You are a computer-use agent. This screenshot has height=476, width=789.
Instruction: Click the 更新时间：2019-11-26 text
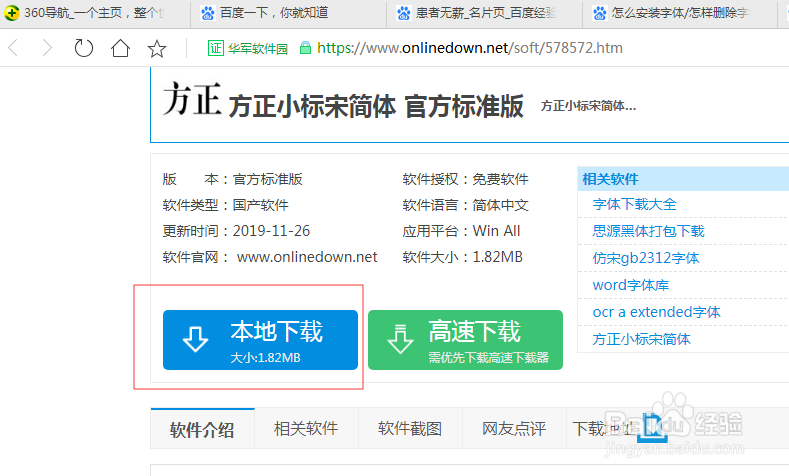236,231
